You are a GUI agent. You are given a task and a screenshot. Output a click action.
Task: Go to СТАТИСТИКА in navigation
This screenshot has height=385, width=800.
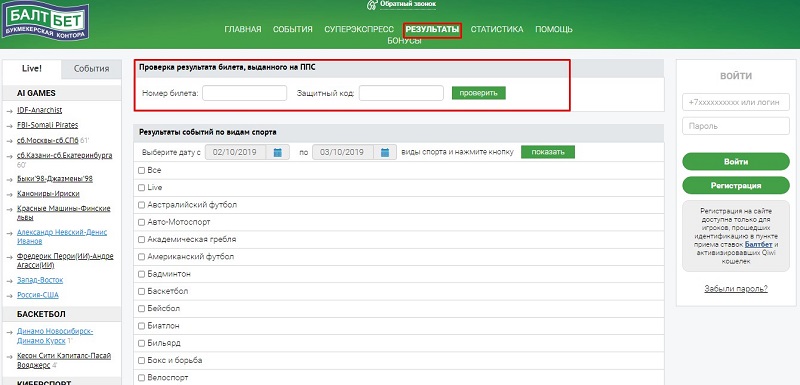pos(496,30)
